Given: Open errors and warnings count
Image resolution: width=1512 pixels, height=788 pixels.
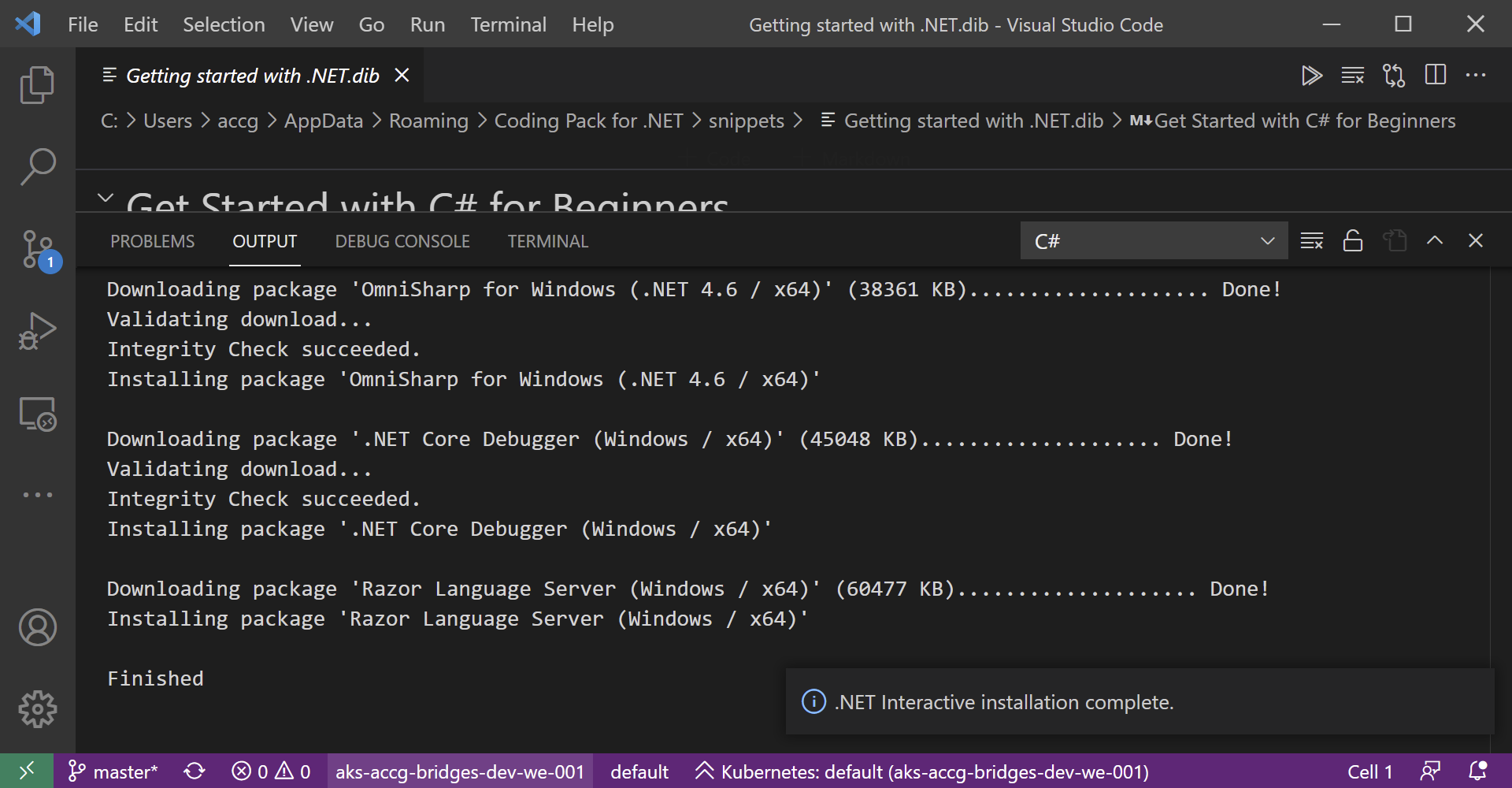Looking at the screenshot, I should [x=271, y=771].
